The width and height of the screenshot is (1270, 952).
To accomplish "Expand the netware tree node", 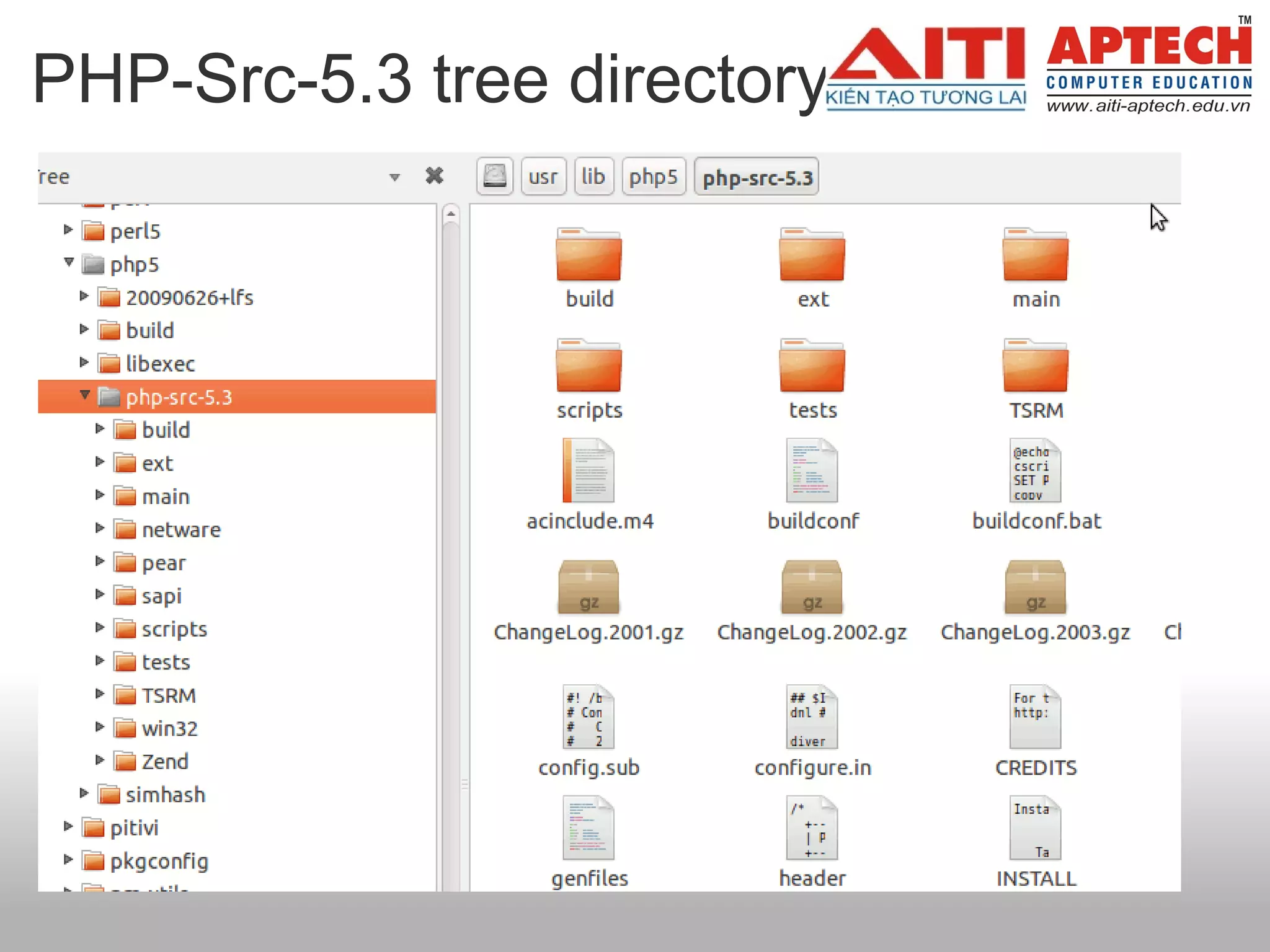I will 100,528.
